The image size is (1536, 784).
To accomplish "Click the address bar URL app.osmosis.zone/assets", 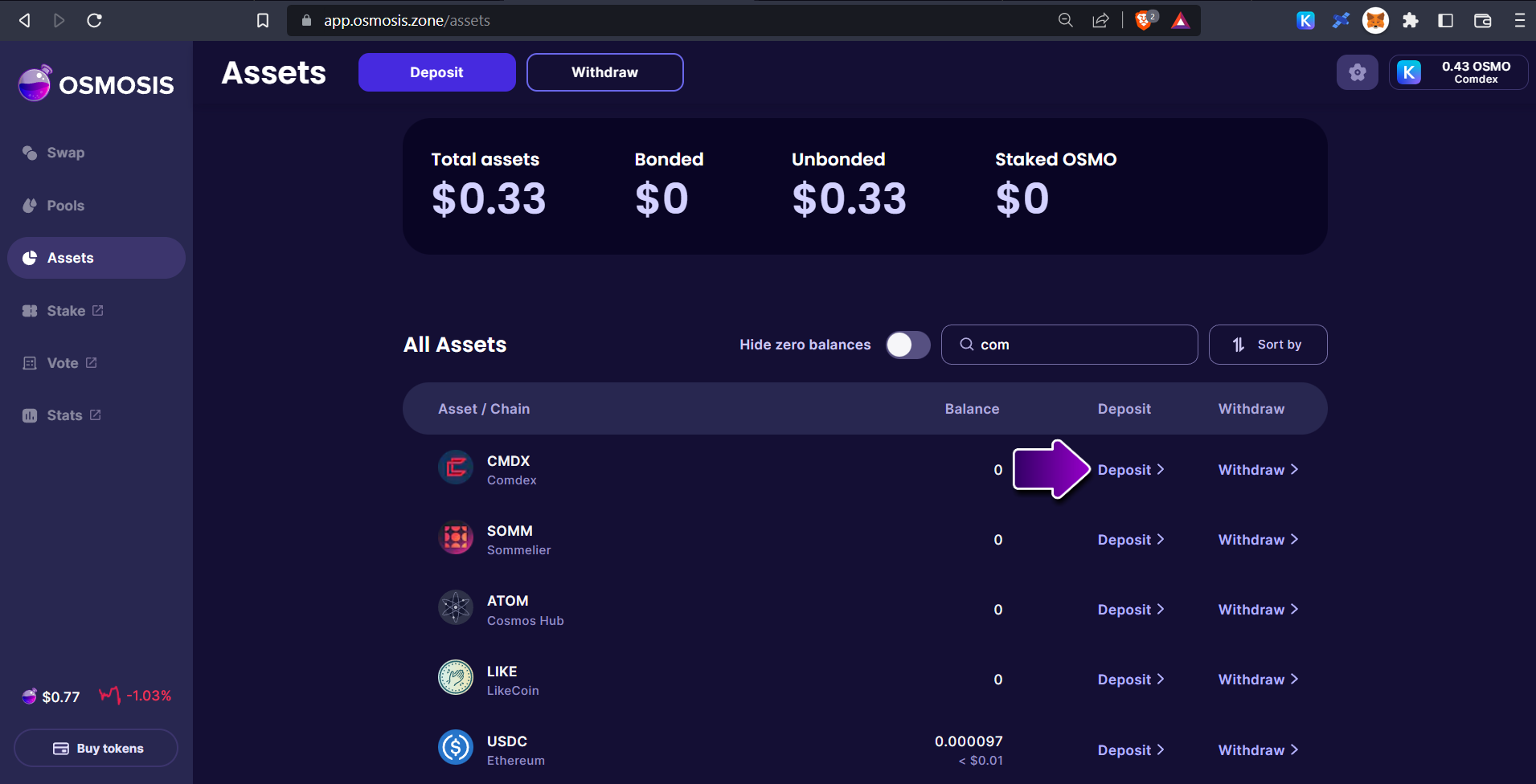I will click(x=407, y=21).
